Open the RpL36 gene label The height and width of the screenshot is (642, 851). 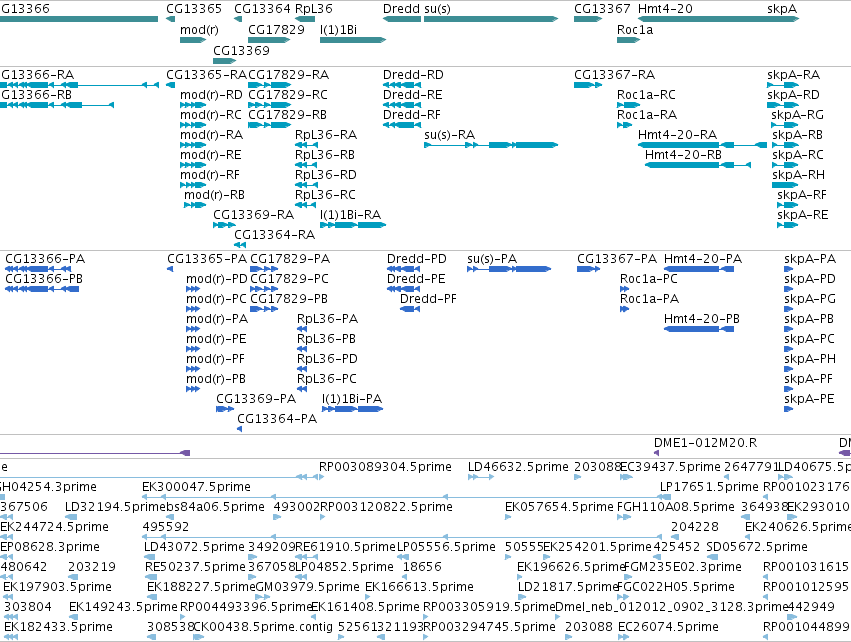(314, 9)
